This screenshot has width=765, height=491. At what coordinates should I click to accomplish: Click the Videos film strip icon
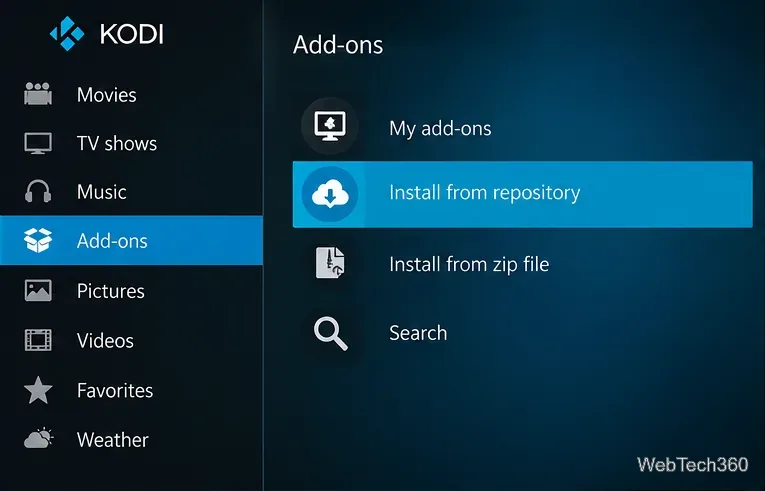tap(38, 340)
